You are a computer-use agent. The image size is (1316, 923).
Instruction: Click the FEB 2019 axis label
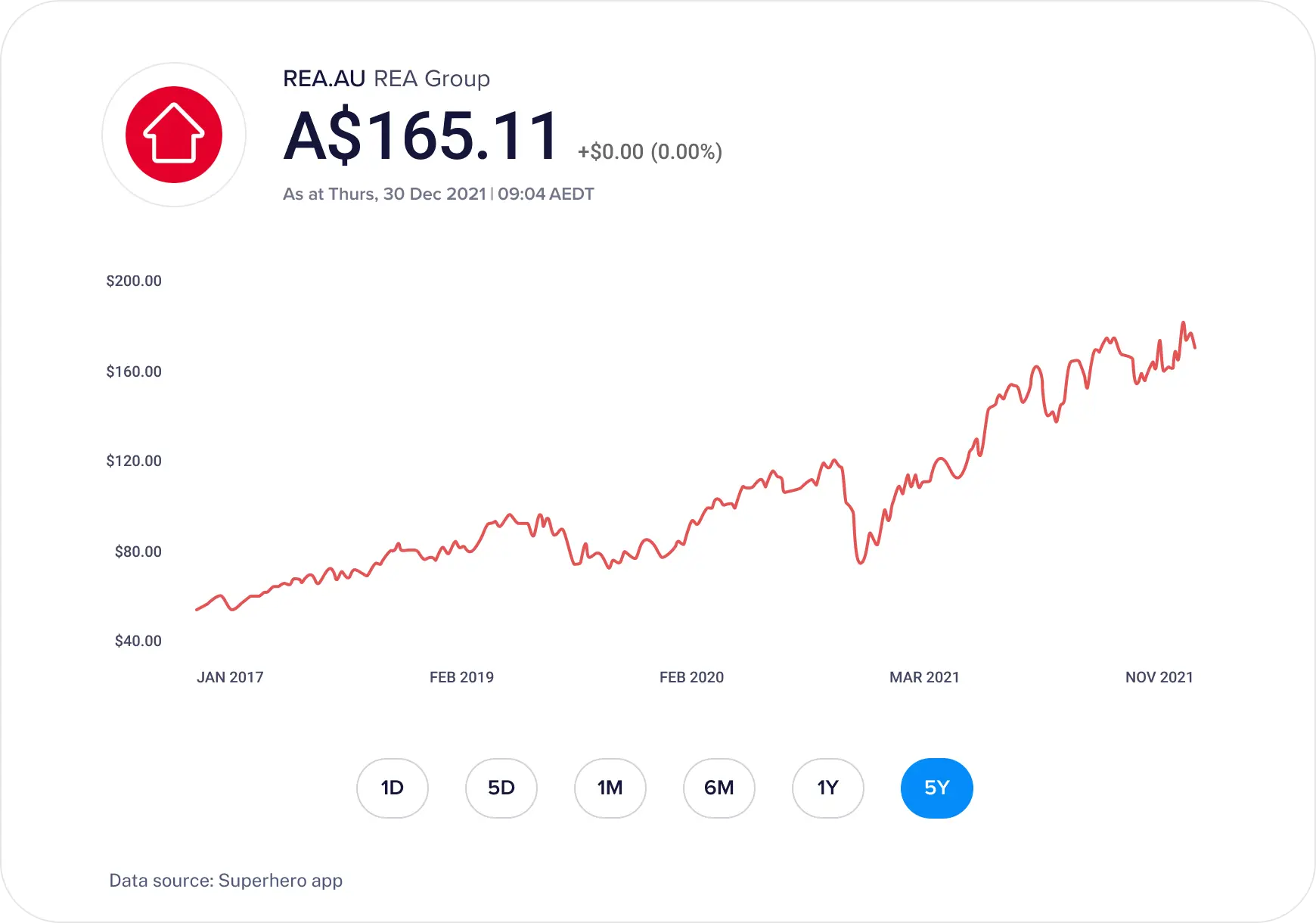[461, 677]
